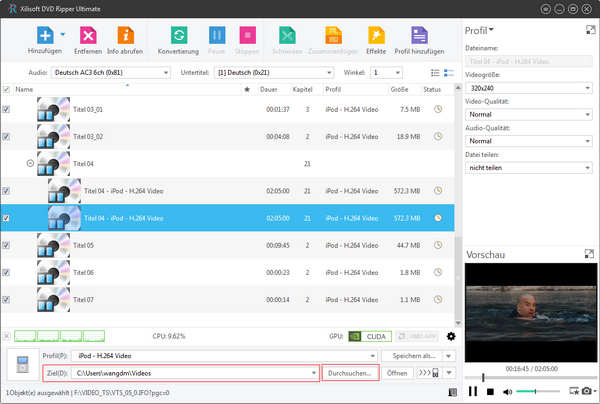Screen dimensions: 600x404
Task: Pause the preview playback
Action: click(473, 391)
